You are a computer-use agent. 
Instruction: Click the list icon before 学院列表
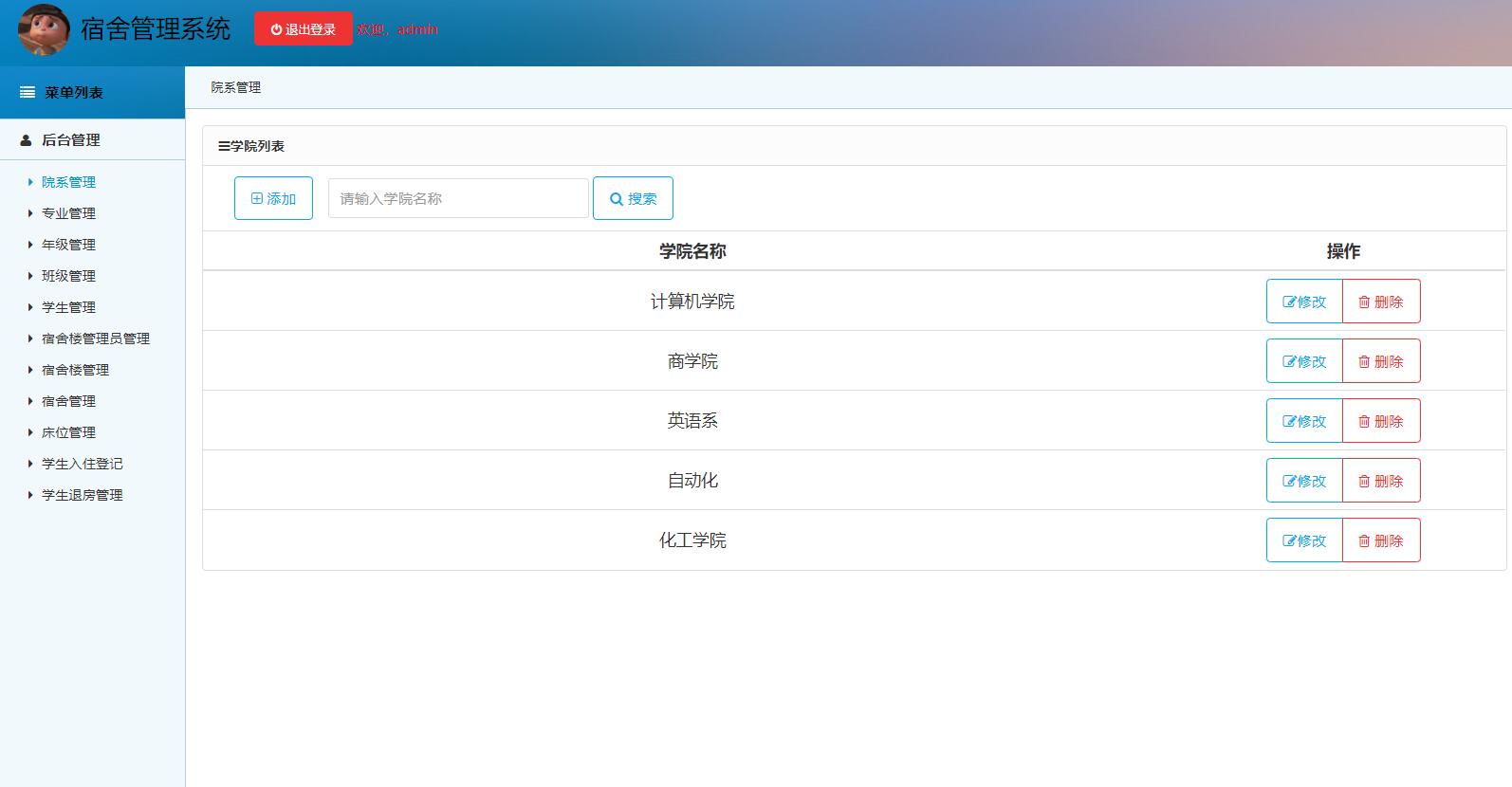click(x=224, y=146)
